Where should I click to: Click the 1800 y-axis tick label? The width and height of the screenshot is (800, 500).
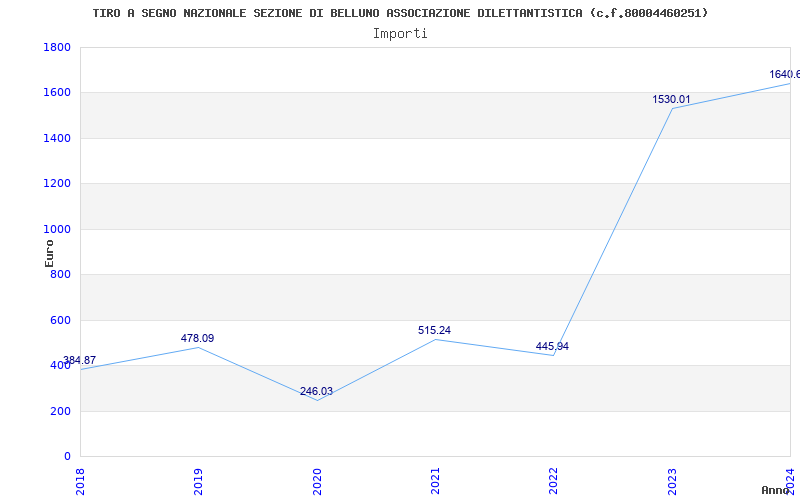click(57, 47)
